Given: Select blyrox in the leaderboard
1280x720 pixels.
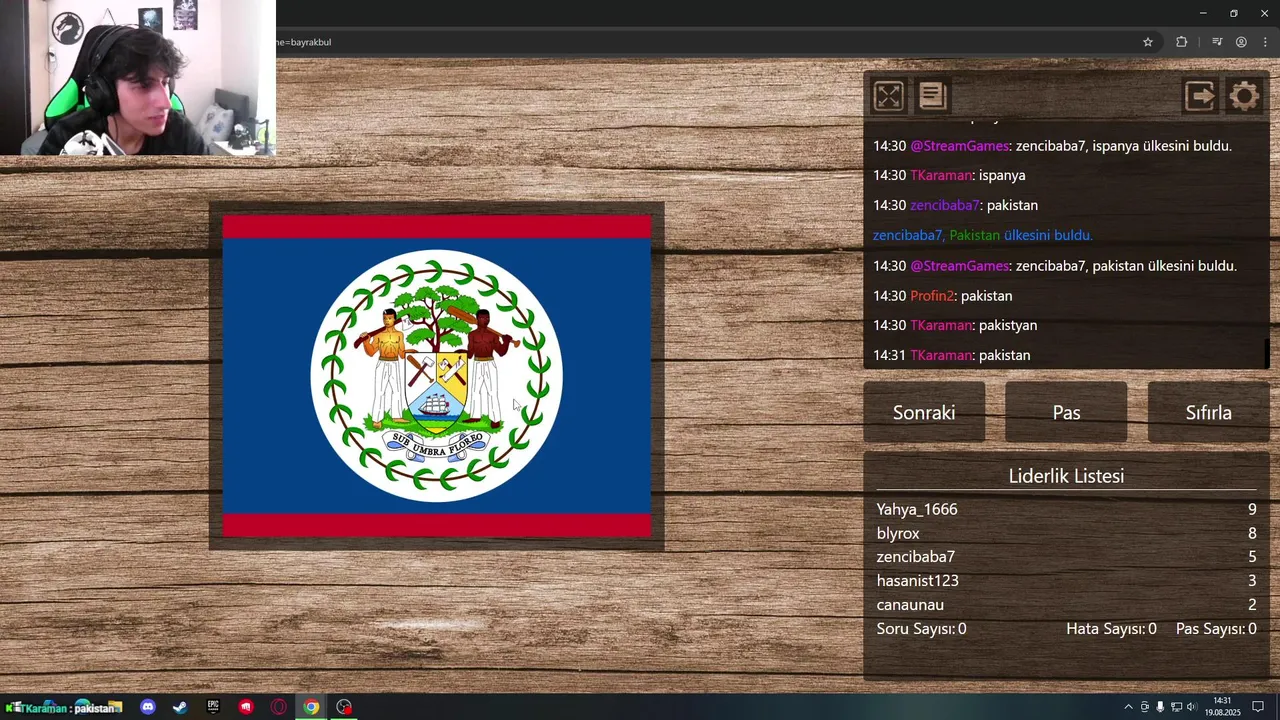Looking at the screenshot, I should click(x=898, y=533).
